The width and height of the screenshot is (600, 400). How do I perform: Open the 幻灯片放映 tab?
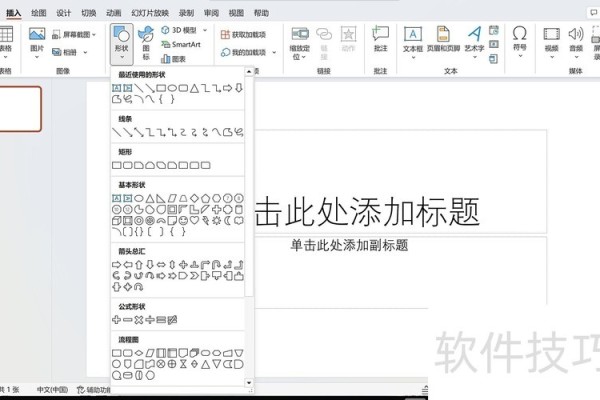(x=150, y=13)
